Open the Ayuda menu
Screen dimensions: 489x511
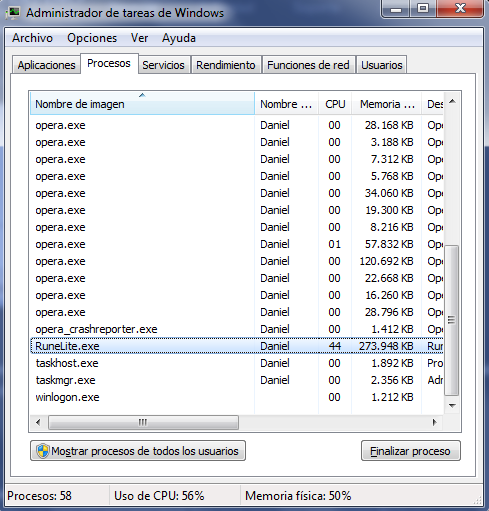179,38
